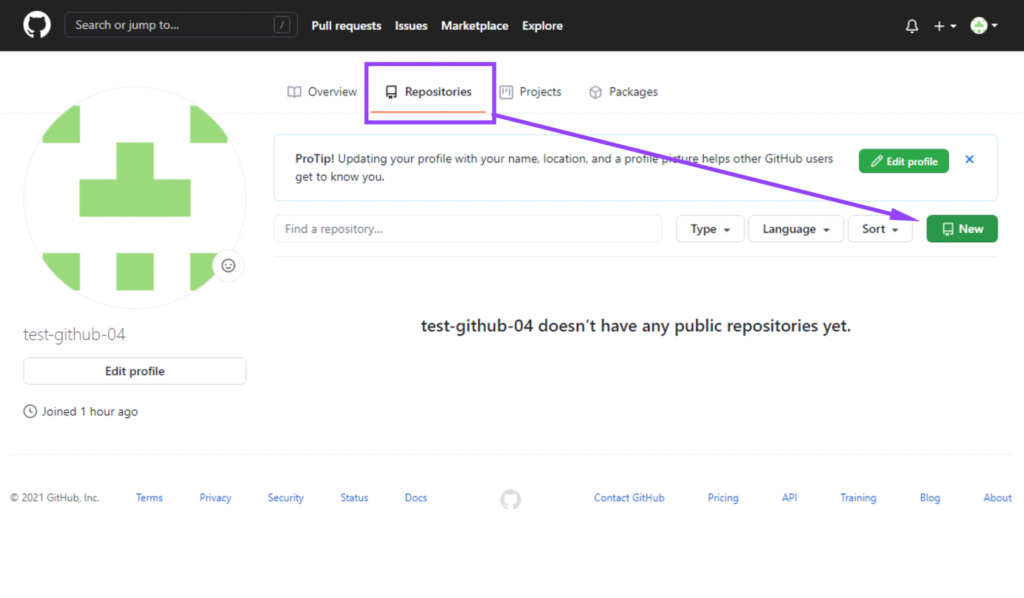This screenshot has width=1024, height=598.
Task: Click the profile avatar picture
Action: click(135, 197)
